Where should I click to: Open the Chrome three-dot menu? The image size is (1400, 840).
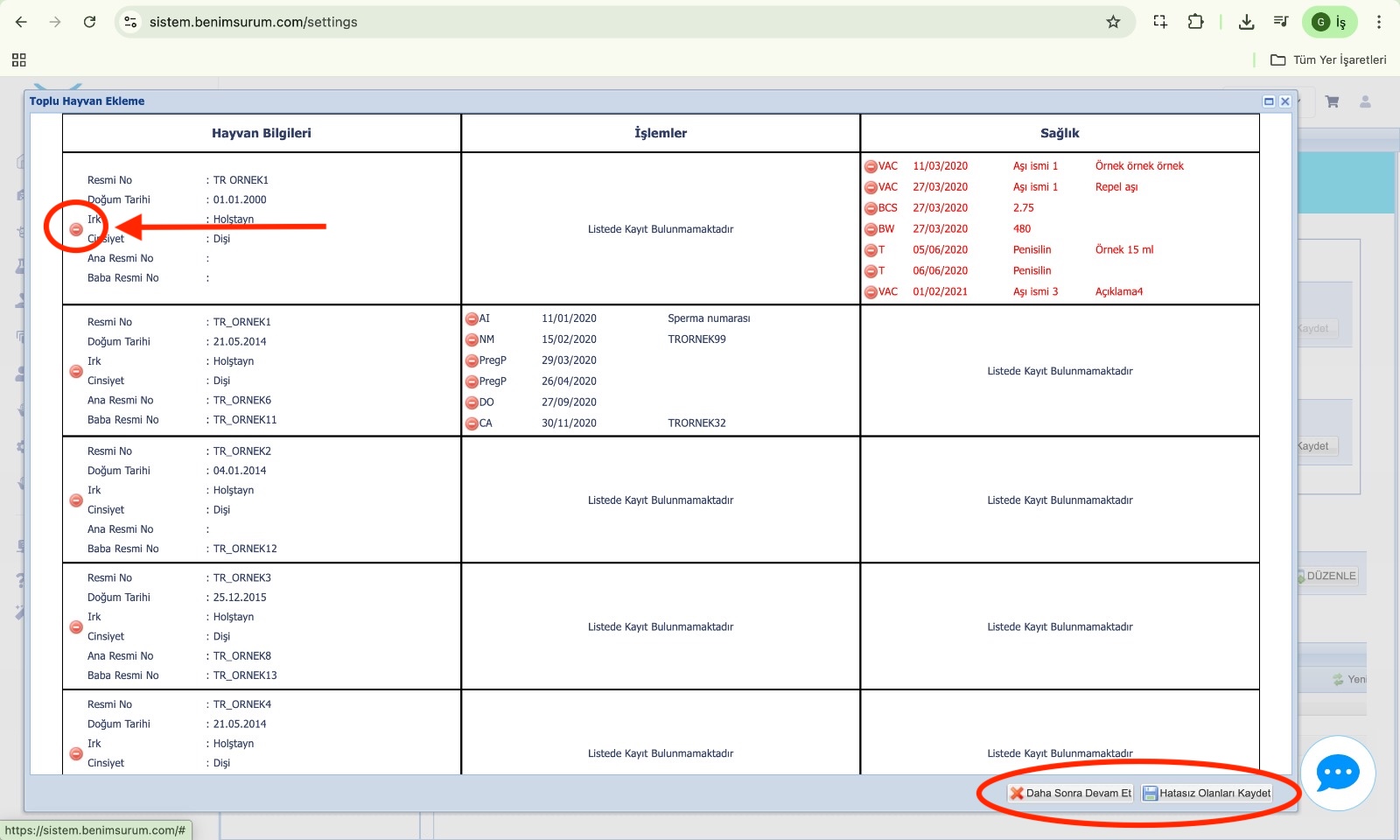click(x=1379, y=22)
